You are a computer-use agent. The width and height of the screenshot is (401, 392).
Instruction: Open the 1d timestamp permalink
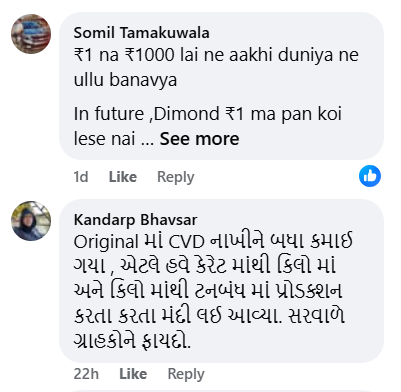coord(81,177)
